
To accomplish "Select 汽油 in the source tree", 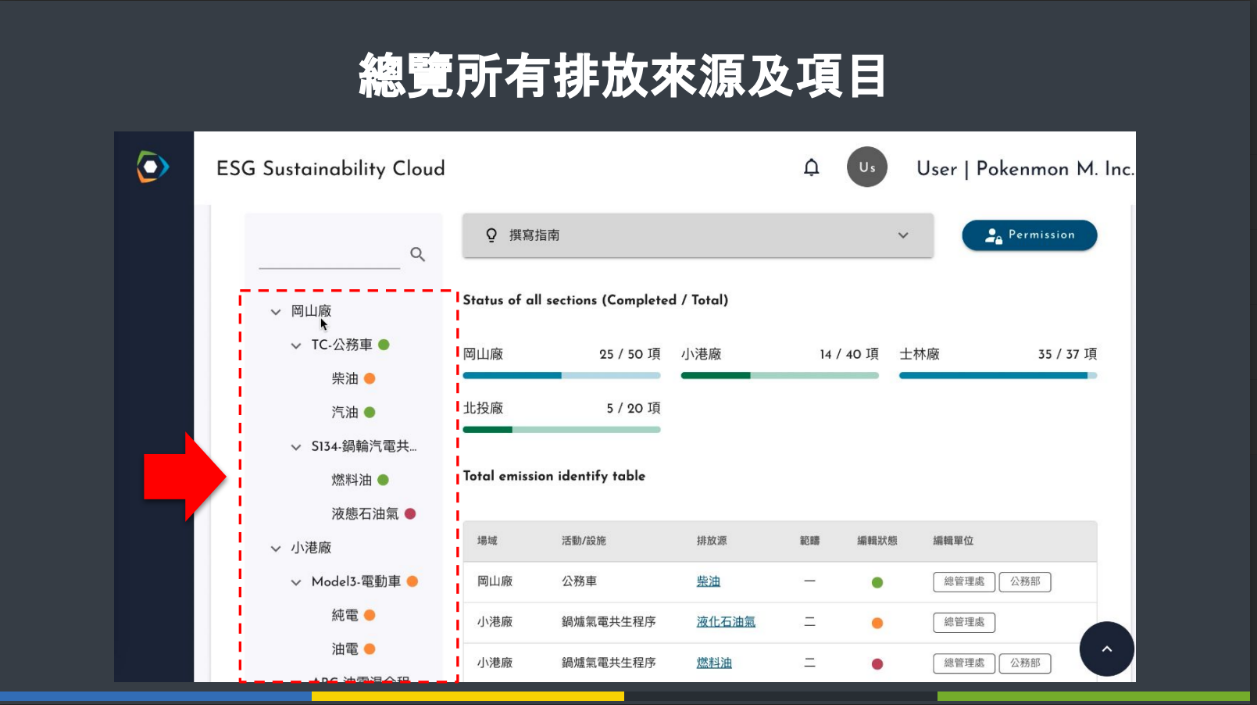I will (x=345, y=412).
